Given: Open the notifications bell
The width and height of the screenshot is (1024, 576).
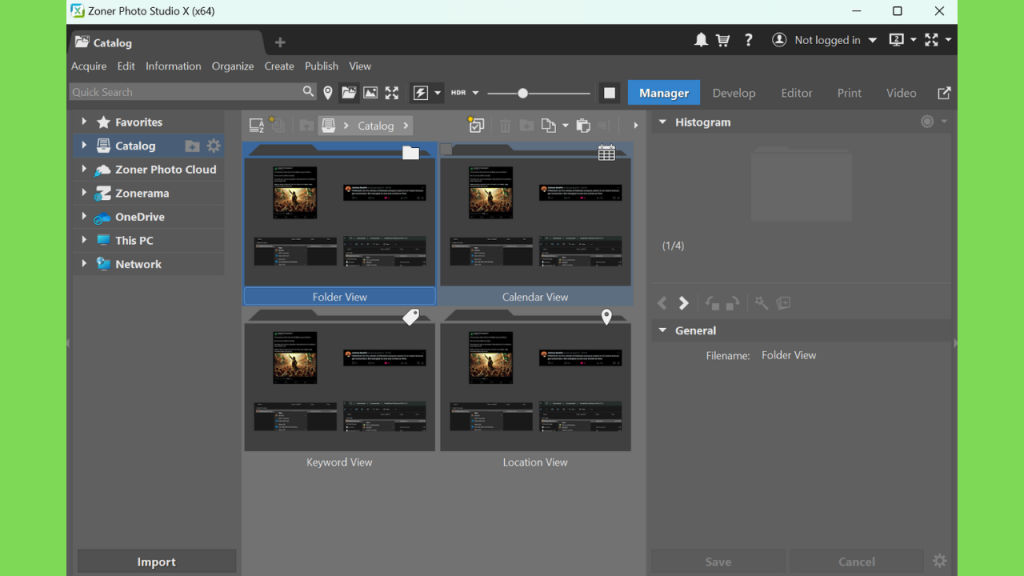Looking at the screenshot, I should coord(701,40).
